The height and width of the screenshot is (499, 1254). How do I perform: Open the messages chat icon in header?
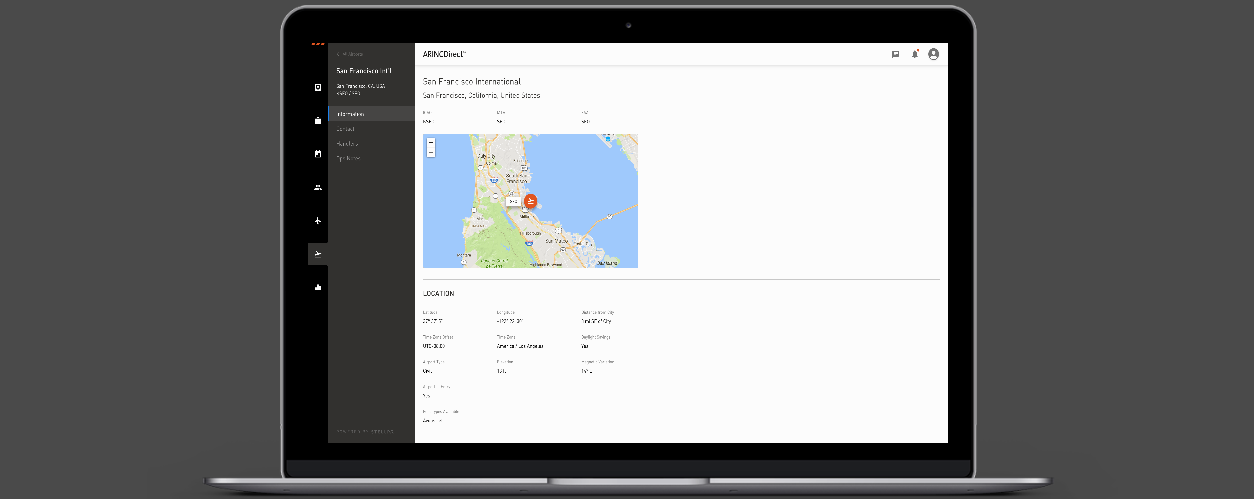(x=895, y=54)
